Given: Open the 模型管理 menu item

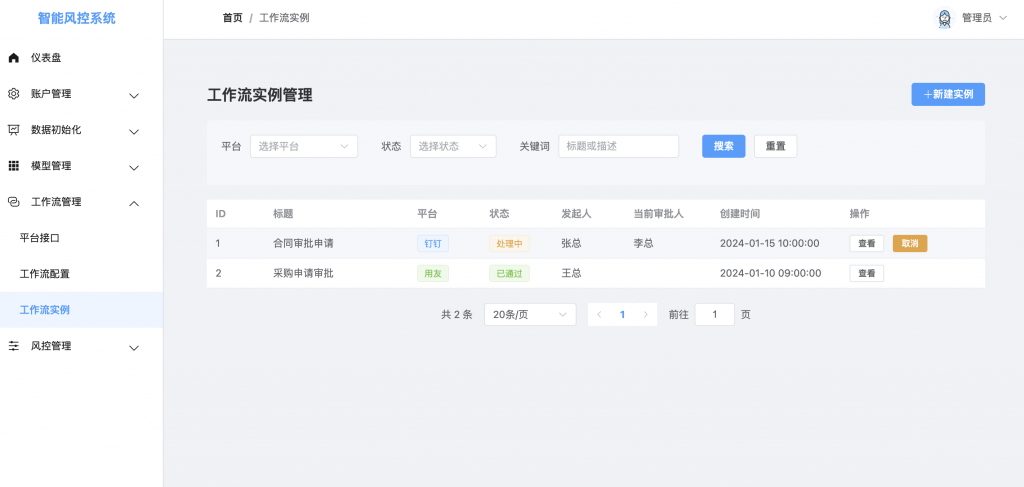Looking at the screenshot, I should pos(81,166).
